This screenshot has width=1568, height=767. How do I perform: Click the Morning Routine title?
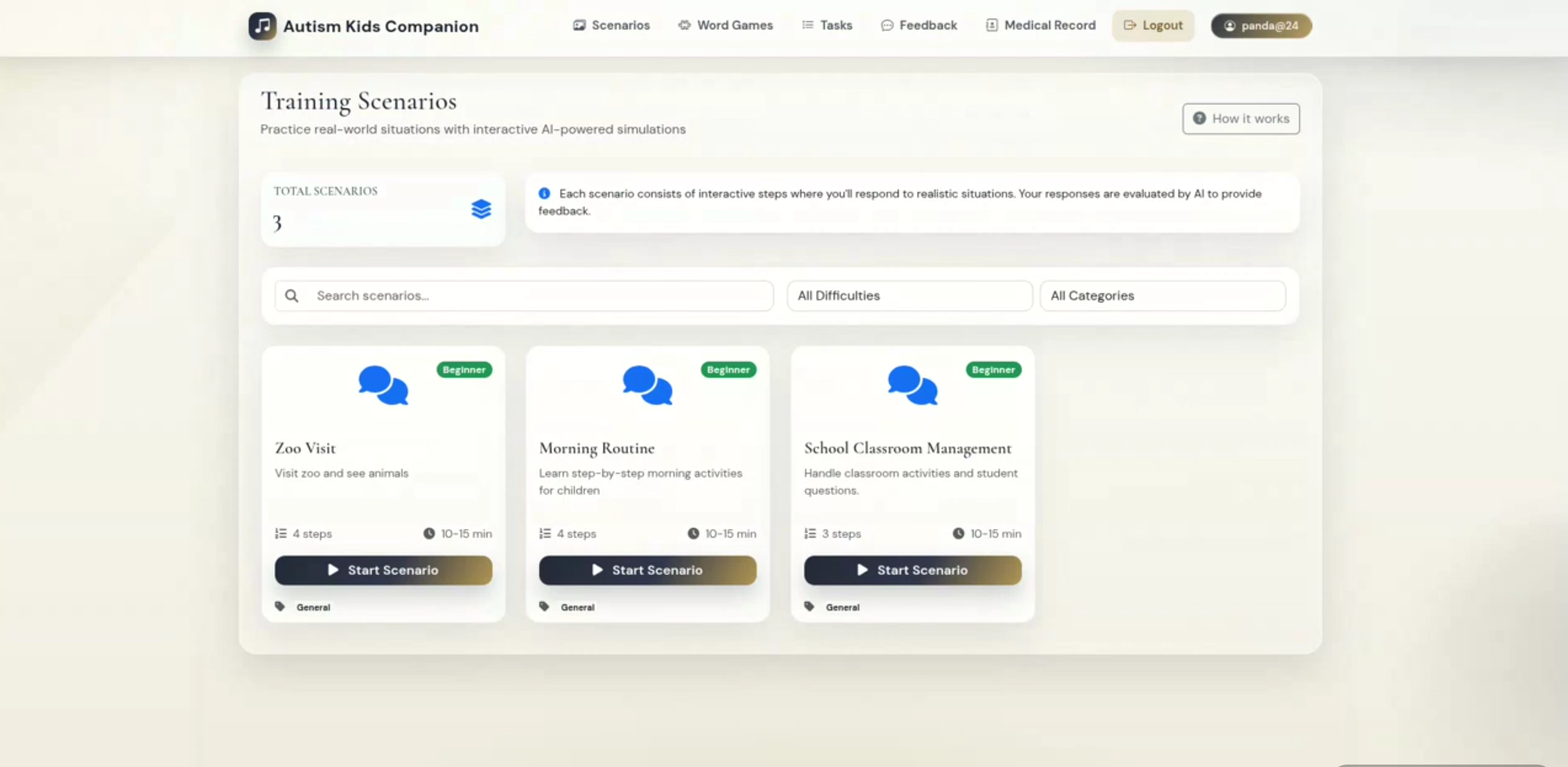click(x=596, y=448)
